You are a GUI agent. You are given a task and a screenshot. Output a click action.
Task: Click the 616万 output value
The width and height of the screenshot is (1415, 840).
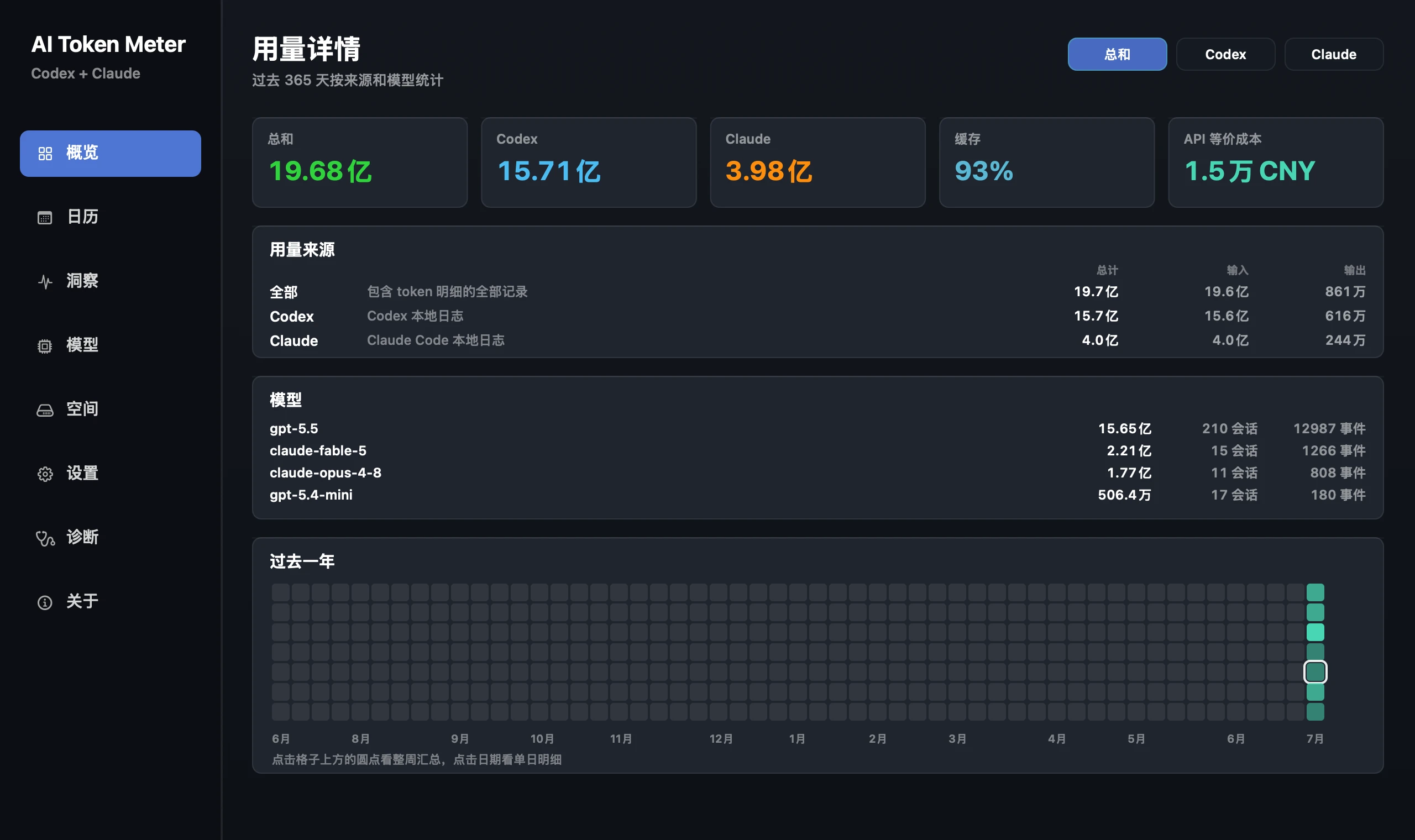point(1345,316)
